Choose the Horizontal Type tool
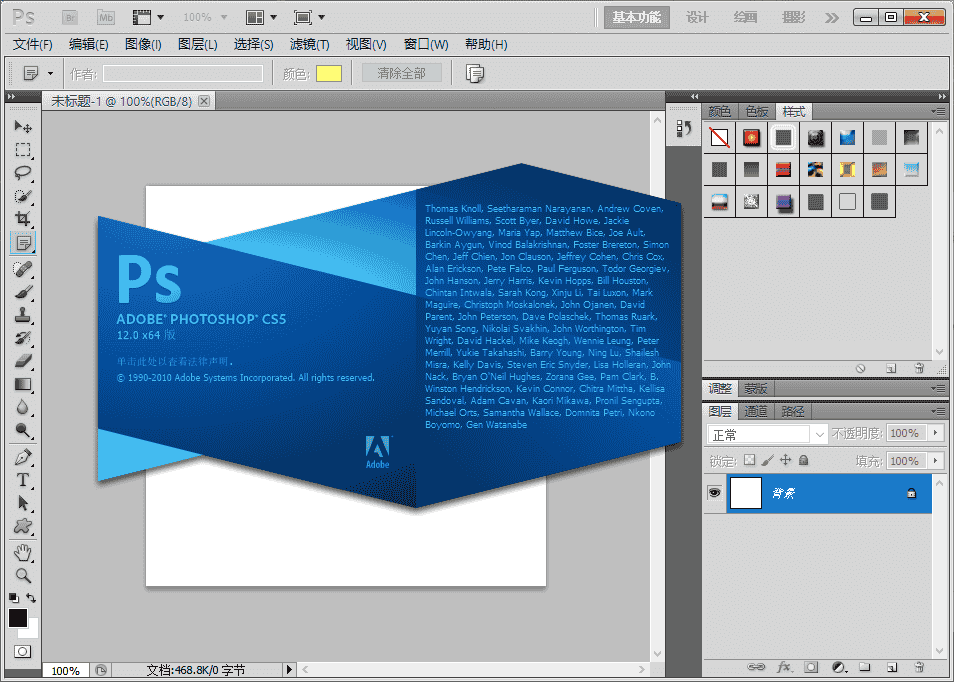Viewport: 954px width, 682px height. [x=22, y=480]
